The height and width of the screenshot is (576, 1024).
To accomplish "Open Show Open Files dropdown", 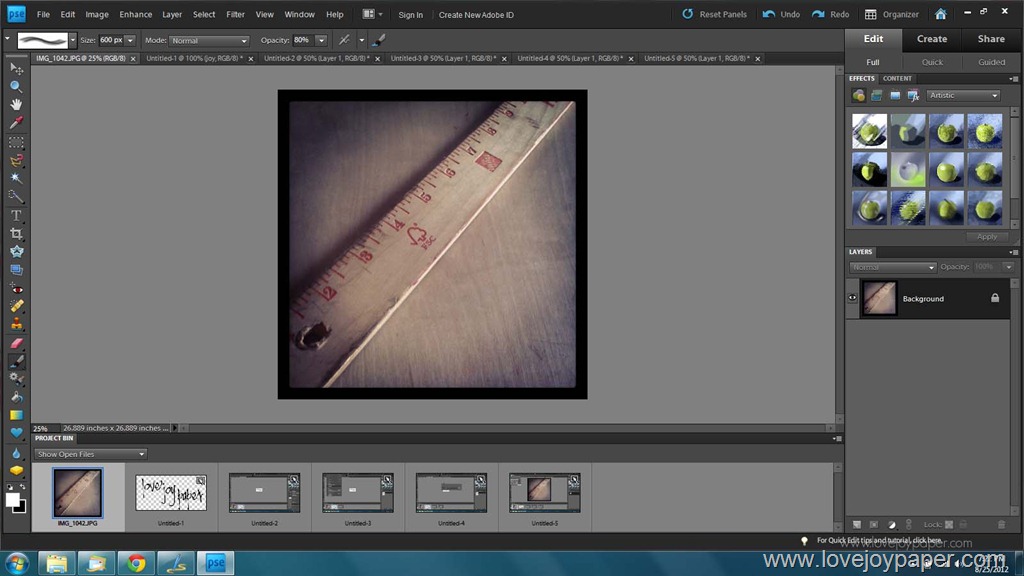I will [90, 454].
